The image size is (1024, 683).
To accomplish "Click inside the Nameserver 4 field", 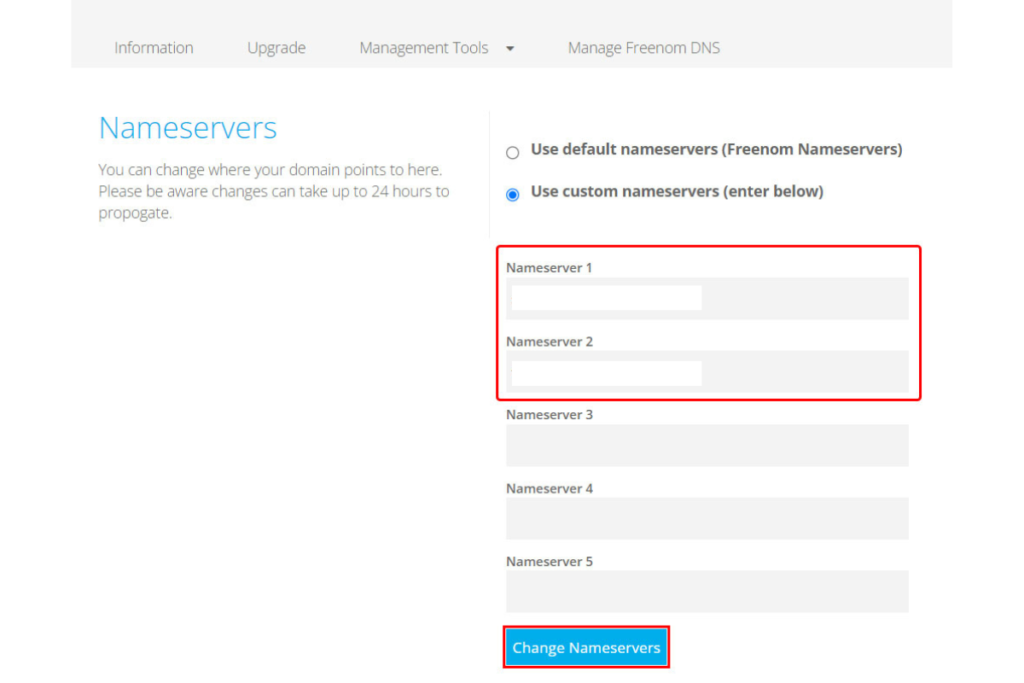I will 706,518.
